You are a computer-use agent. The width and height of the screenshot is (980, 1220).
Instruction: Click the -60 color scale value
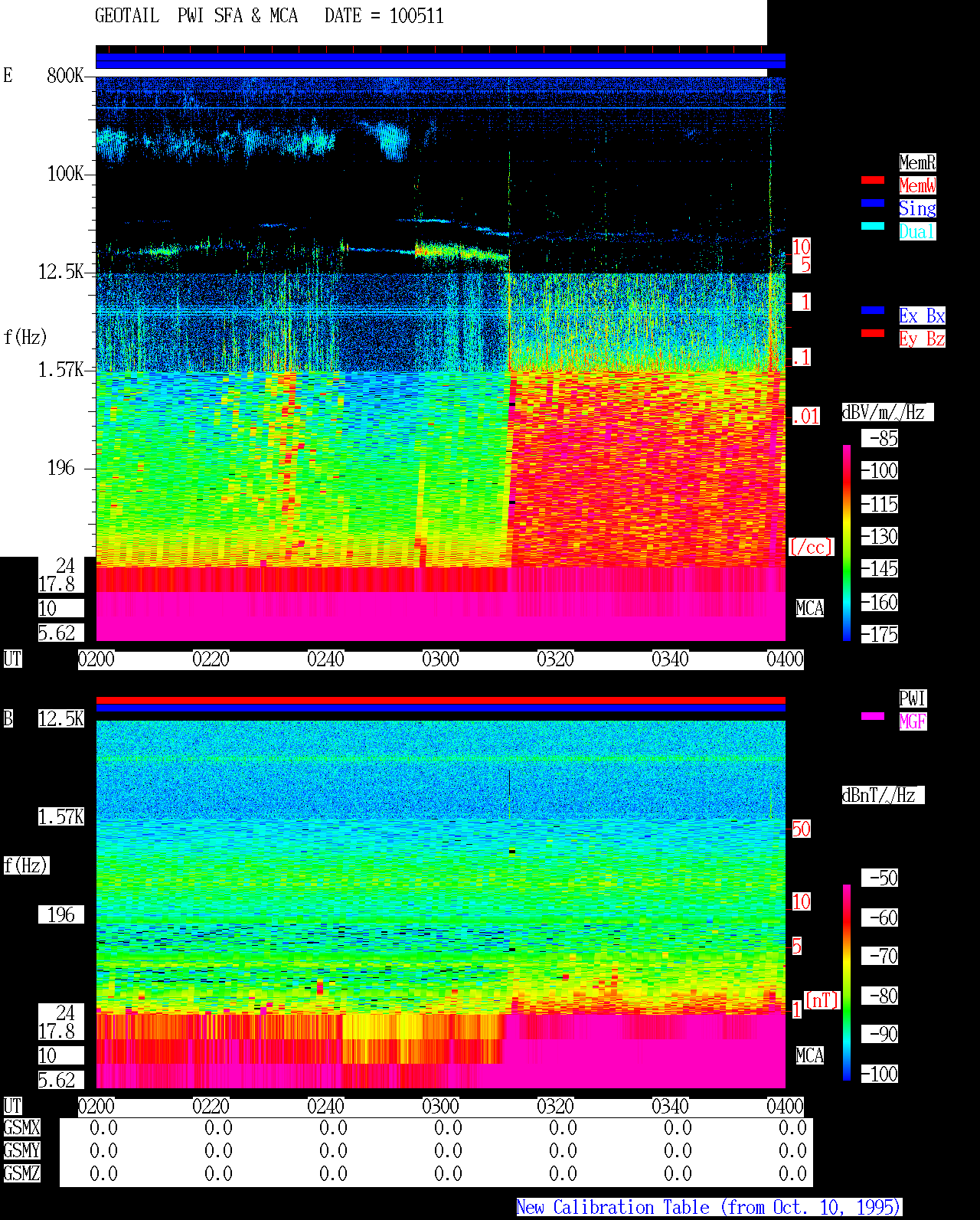coord(880,917)
